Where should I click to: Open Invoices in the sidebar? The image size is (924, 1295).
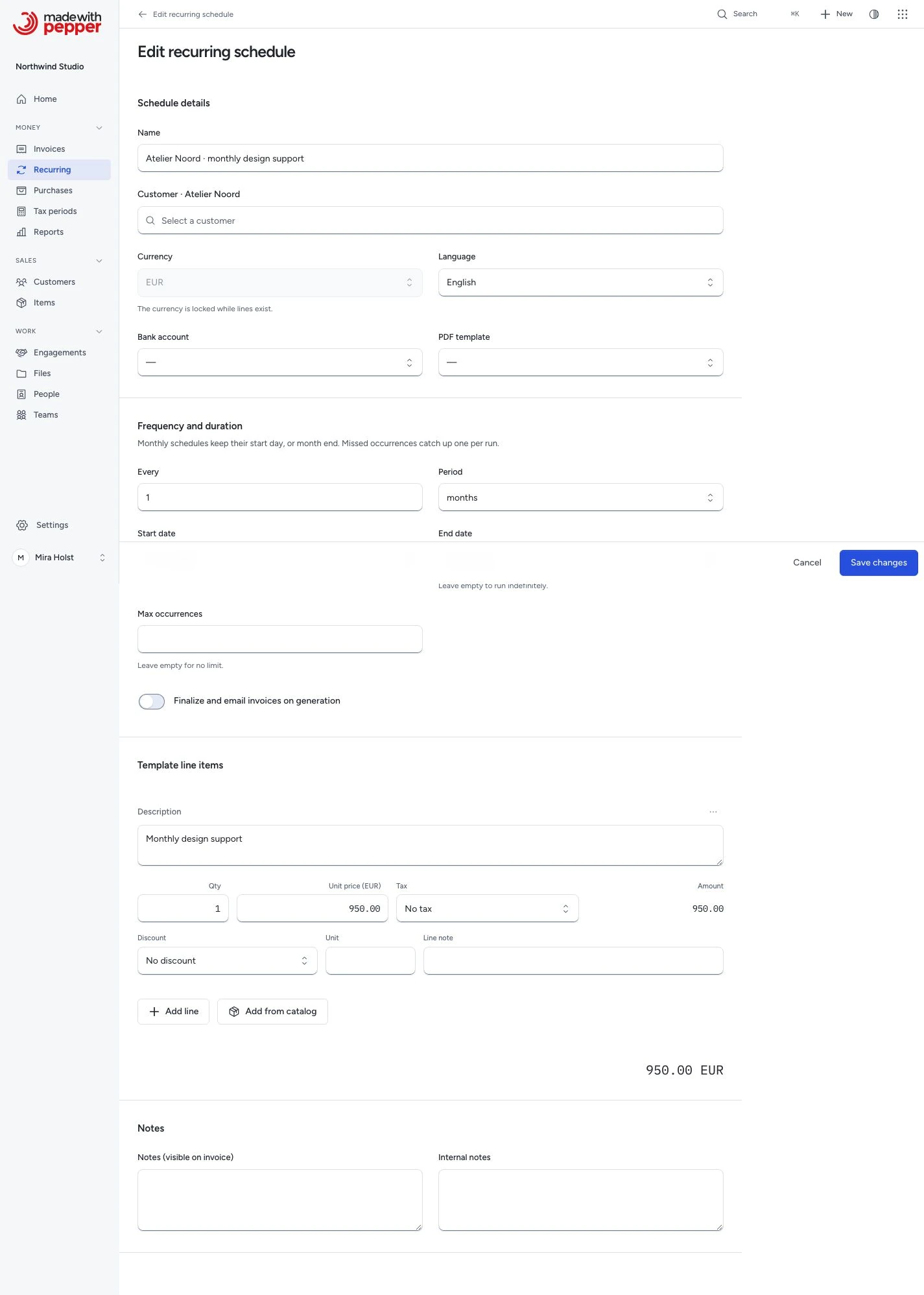point(60,149)
